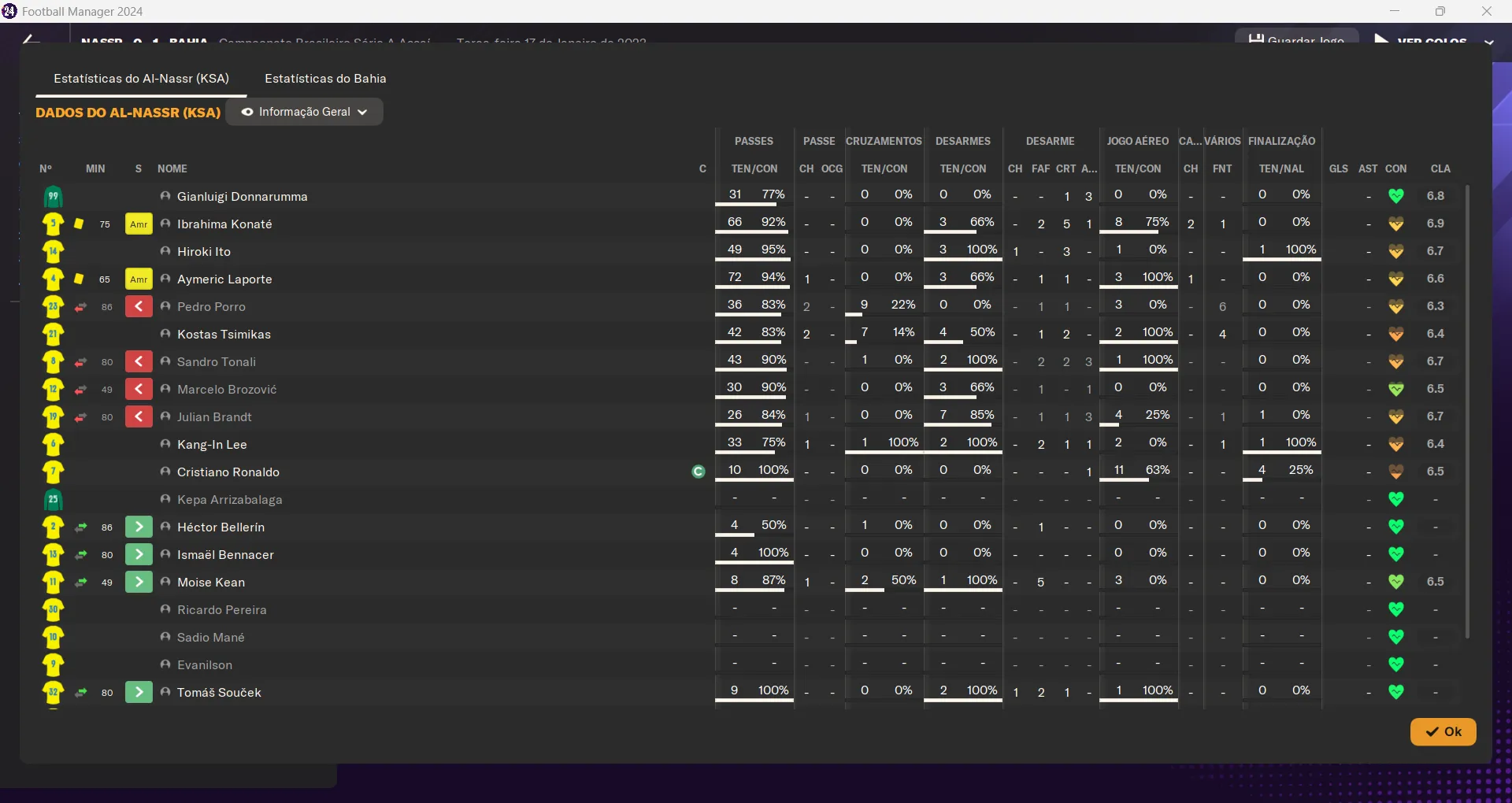The image size is (1512, 803).
Task: Click the FINALIZAÇÃO group header
Action: click(x=1281, y=141)
